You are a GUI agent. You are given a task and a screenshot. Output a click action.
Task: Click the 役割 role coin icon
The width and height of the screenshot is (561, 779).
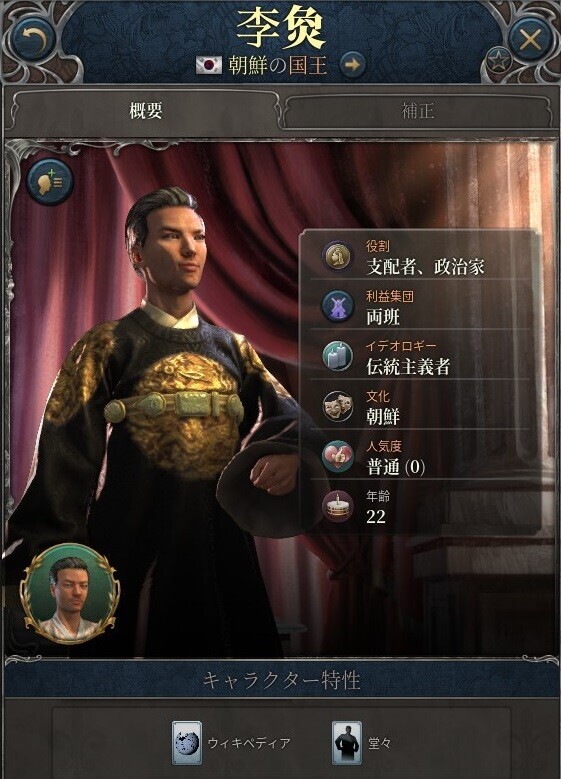(x=337, y=257)
